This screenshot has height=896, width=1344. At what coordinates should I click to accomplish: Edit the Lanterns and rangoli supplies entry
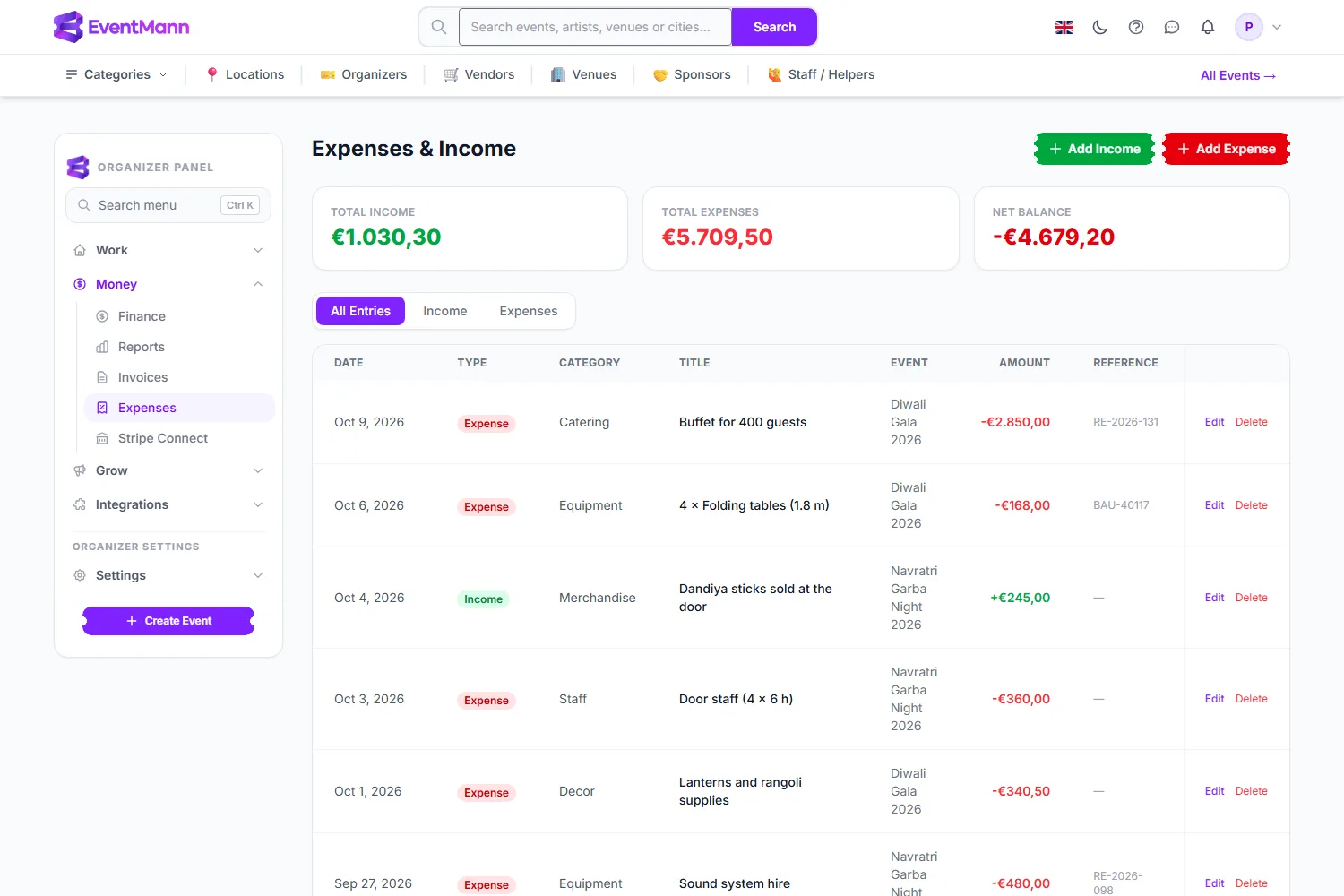click(1214, 791)
